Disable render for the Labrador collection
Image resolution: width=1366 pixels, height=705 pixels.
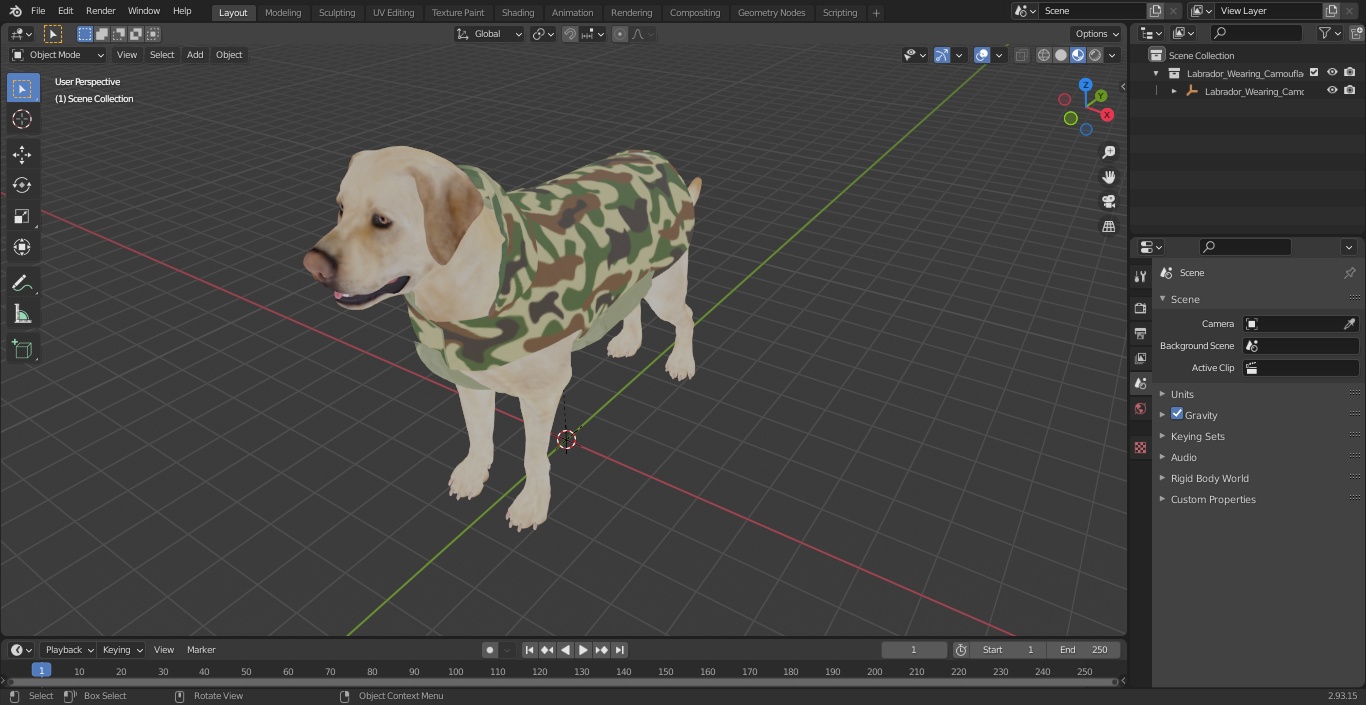pos(1350,72)
